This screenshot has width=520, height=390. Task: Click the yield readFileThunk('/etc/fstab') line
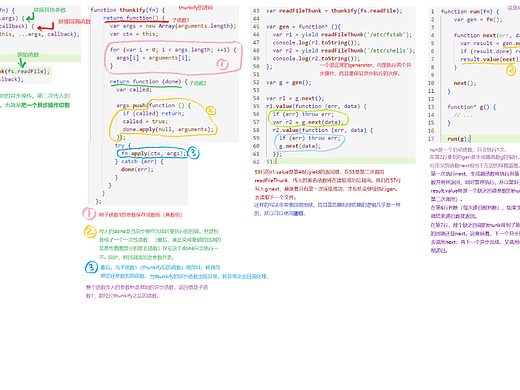tap(342, 35)
